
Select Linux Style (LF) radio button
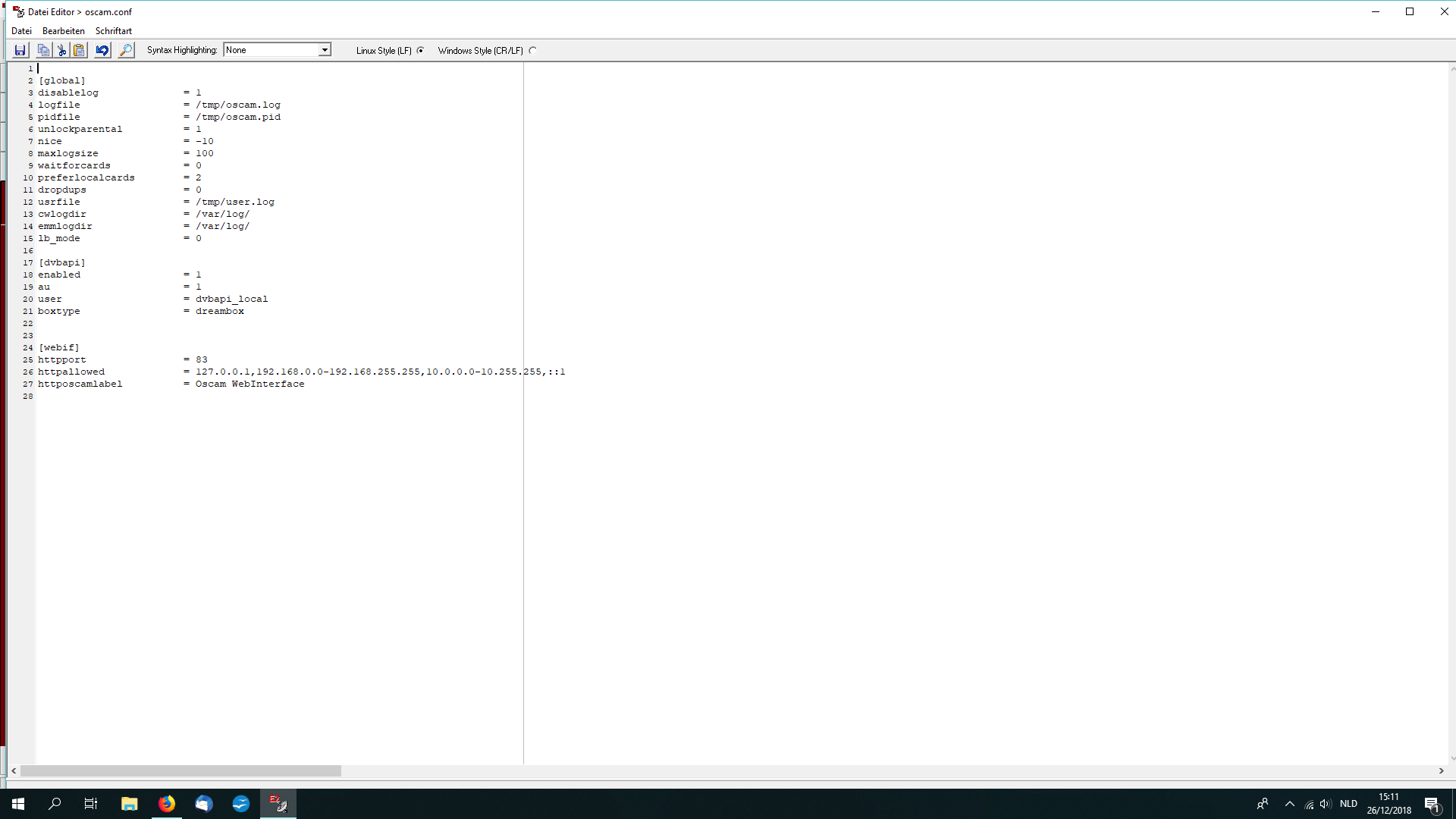pos(420,51)
